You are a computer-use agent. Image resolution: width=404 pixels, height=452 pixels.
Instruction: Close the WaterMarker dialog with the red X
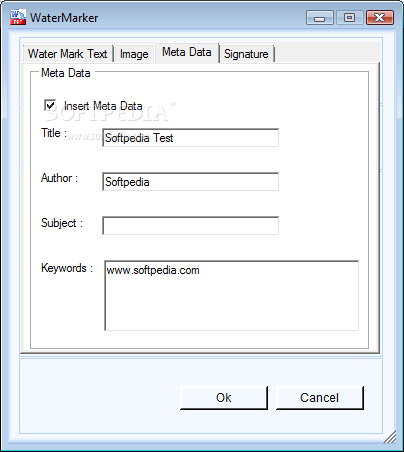pyautogui.click(x=380, y=17)
